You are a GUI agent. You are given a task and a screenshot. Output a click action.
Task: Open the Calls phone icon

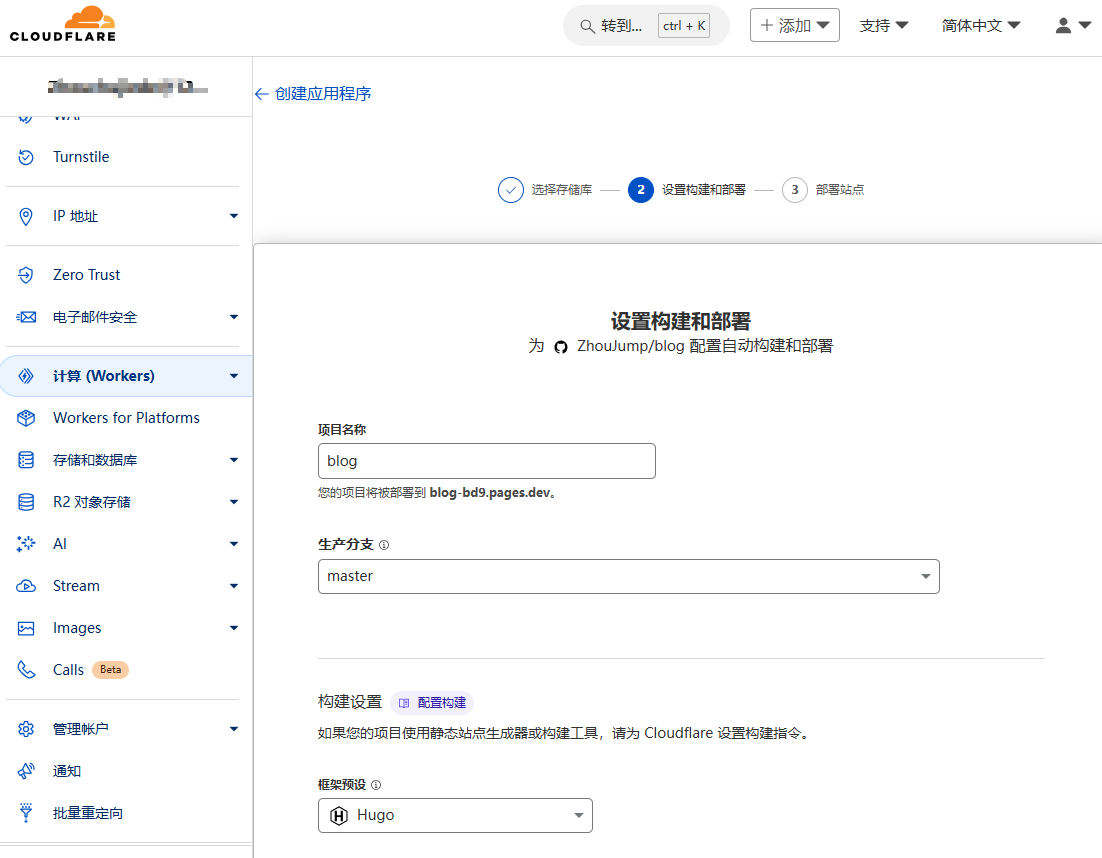click(x=27, y=670)
